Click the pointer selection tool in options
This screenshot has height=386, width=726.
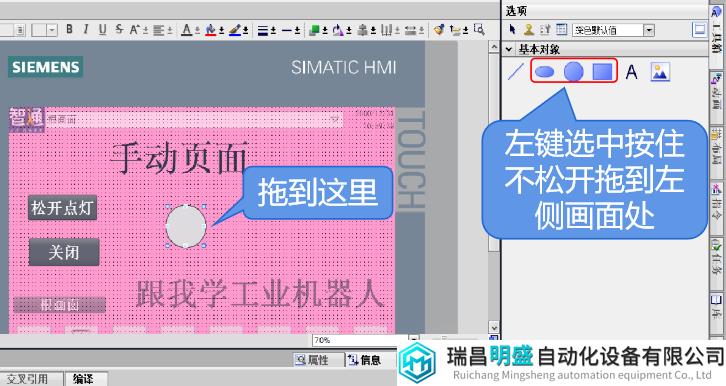(512, 30)
